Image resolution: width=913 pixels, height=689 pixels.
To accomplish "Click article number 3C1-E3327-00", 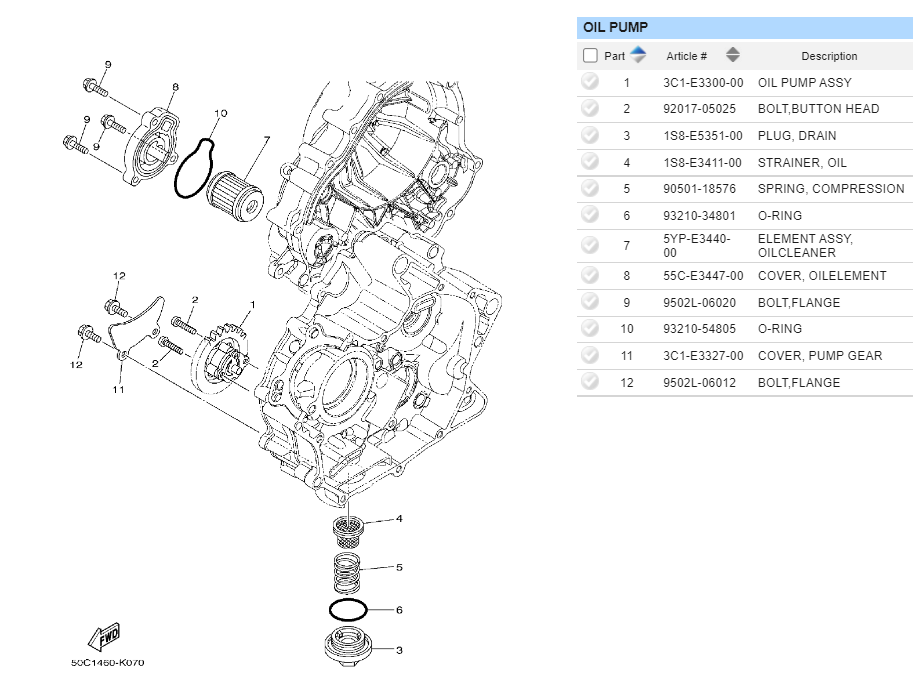I will click(x=703, y=355).
